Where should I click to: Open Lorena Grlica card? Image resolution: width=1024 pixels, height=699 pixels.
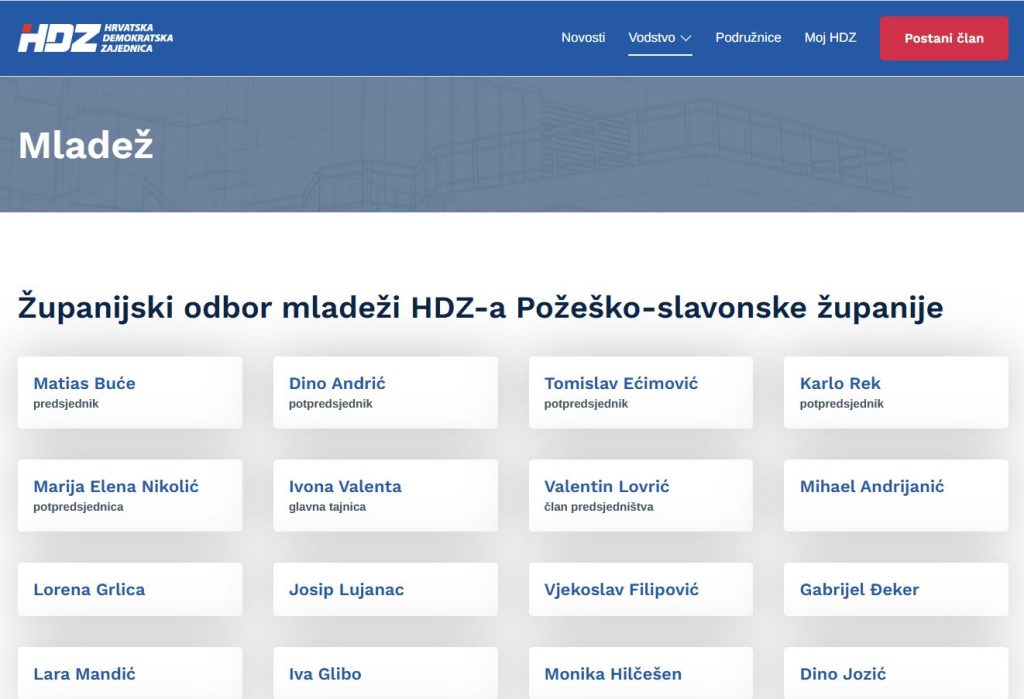[x=130, y=589]
